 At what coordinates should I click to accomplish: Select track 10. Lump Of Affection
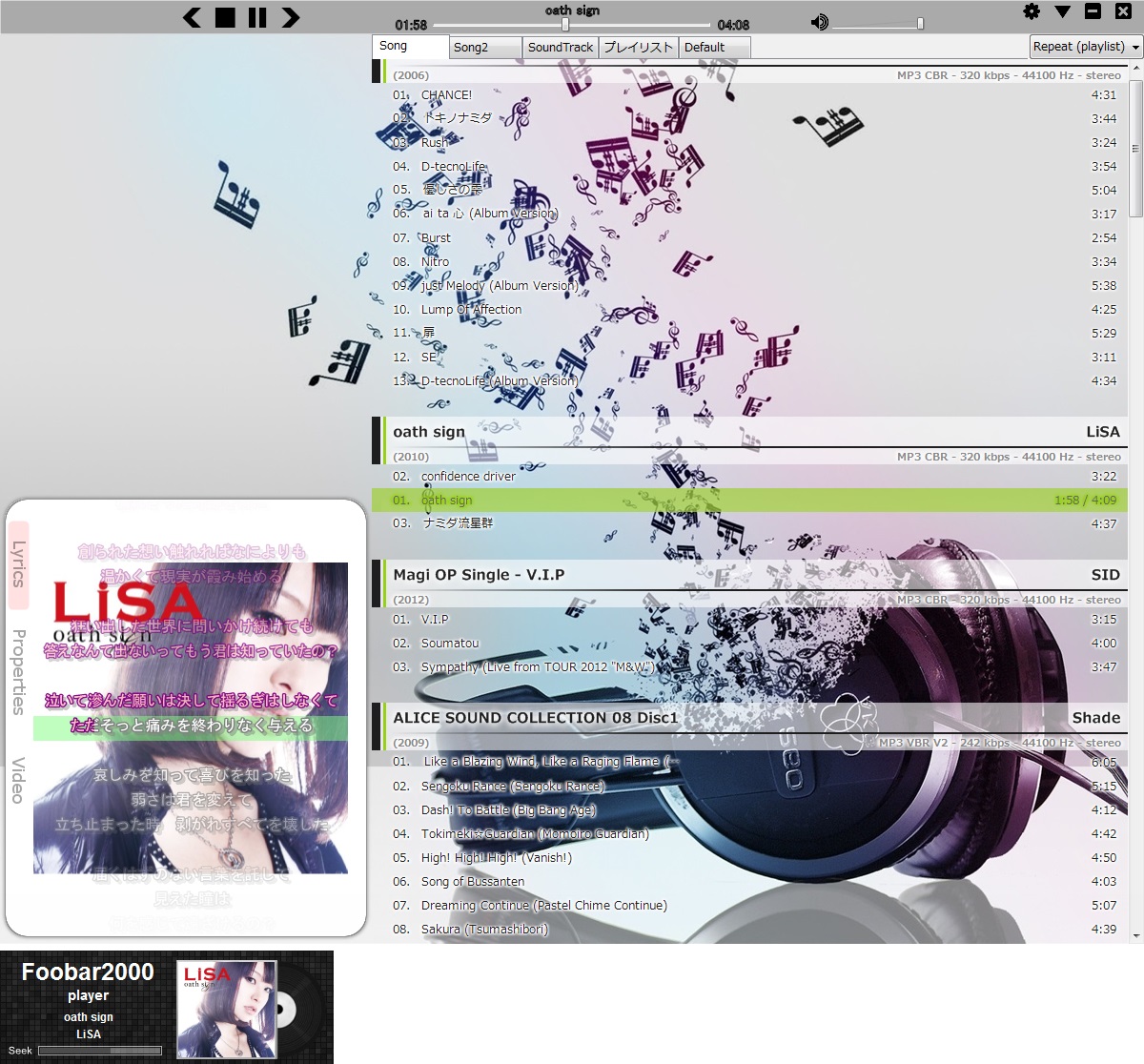tap(749, 309)
